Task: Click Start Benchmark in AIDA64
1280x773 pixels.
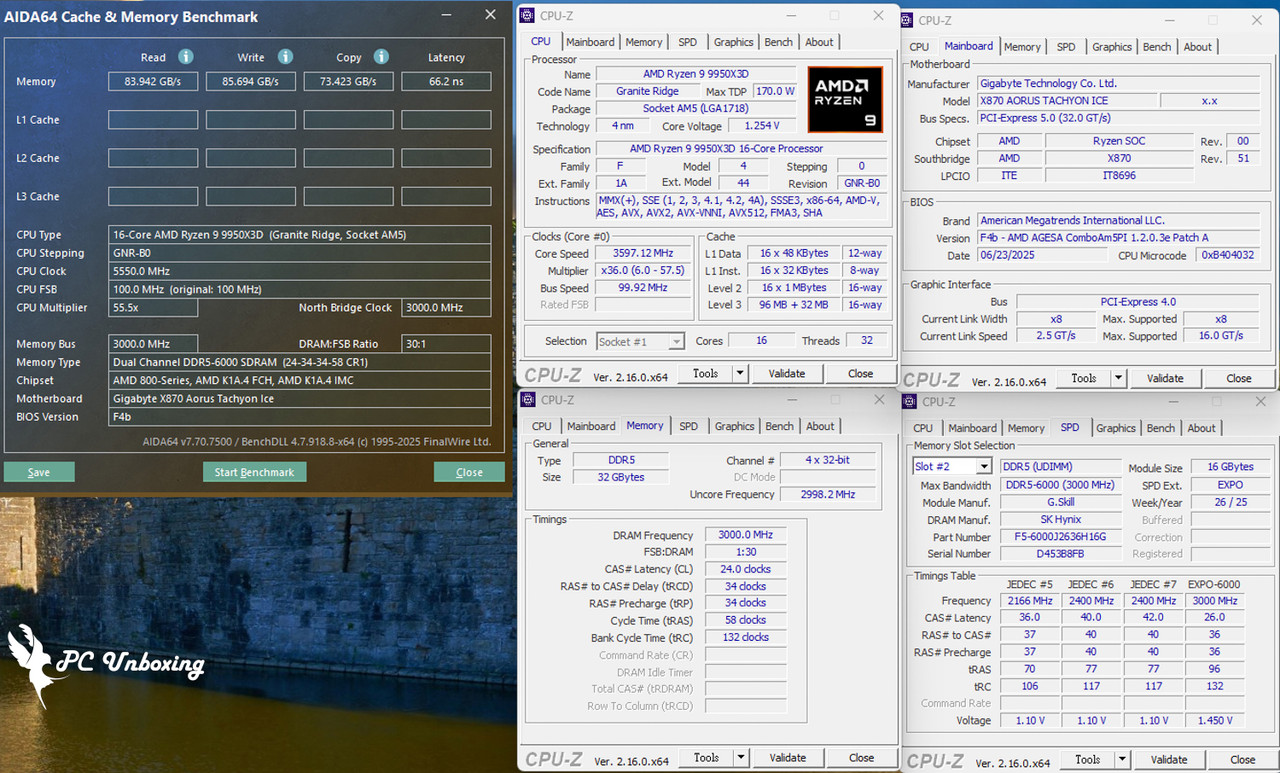Action: pyautogui.click(x=254, y=472)
